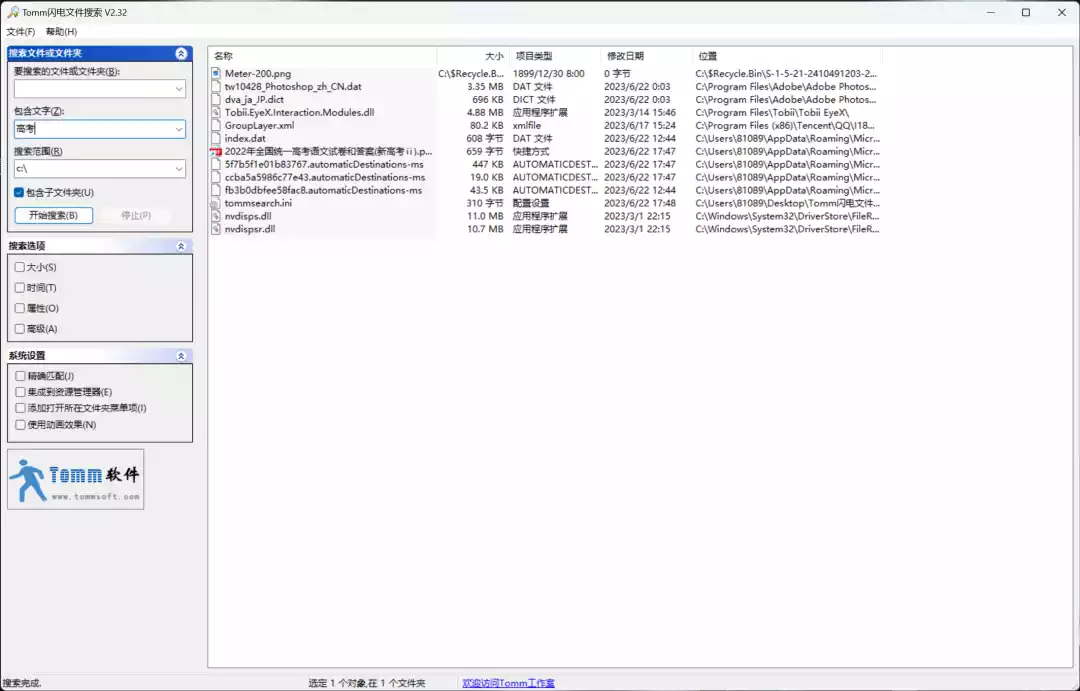Viewport: 1080px width, 691px height.
Task: Enable the 大小(S) size search option
Action: 19,267
